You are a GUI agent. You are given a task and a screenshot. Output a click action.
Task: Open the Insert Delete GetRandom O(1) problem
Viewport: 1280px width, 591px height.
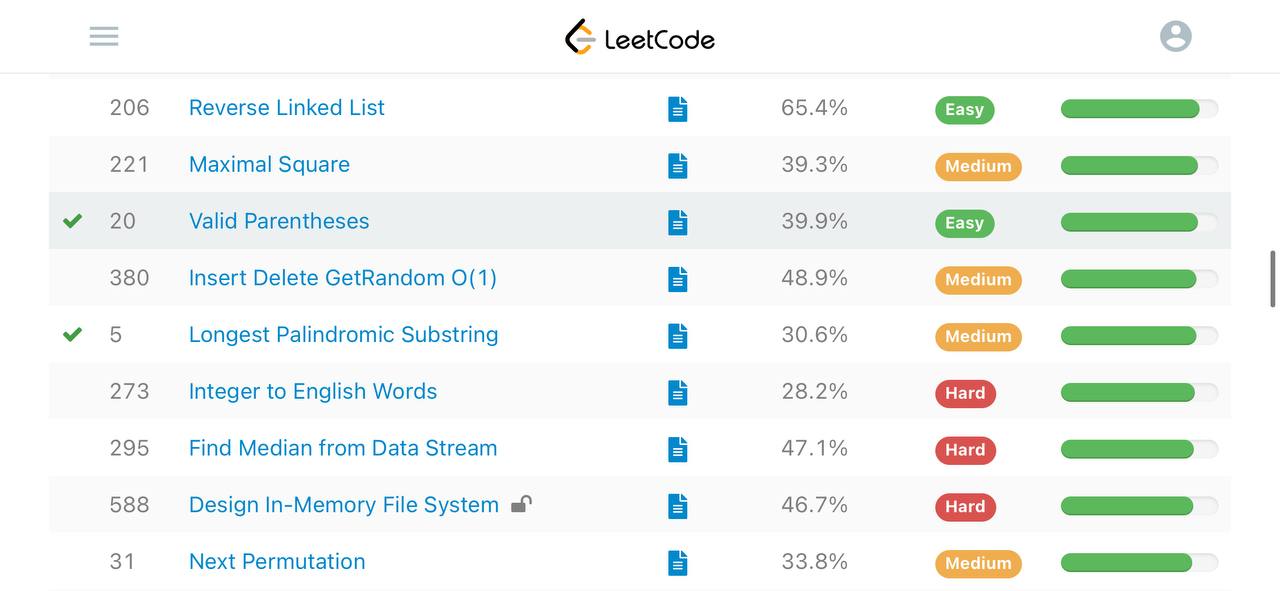click(343, 278)
